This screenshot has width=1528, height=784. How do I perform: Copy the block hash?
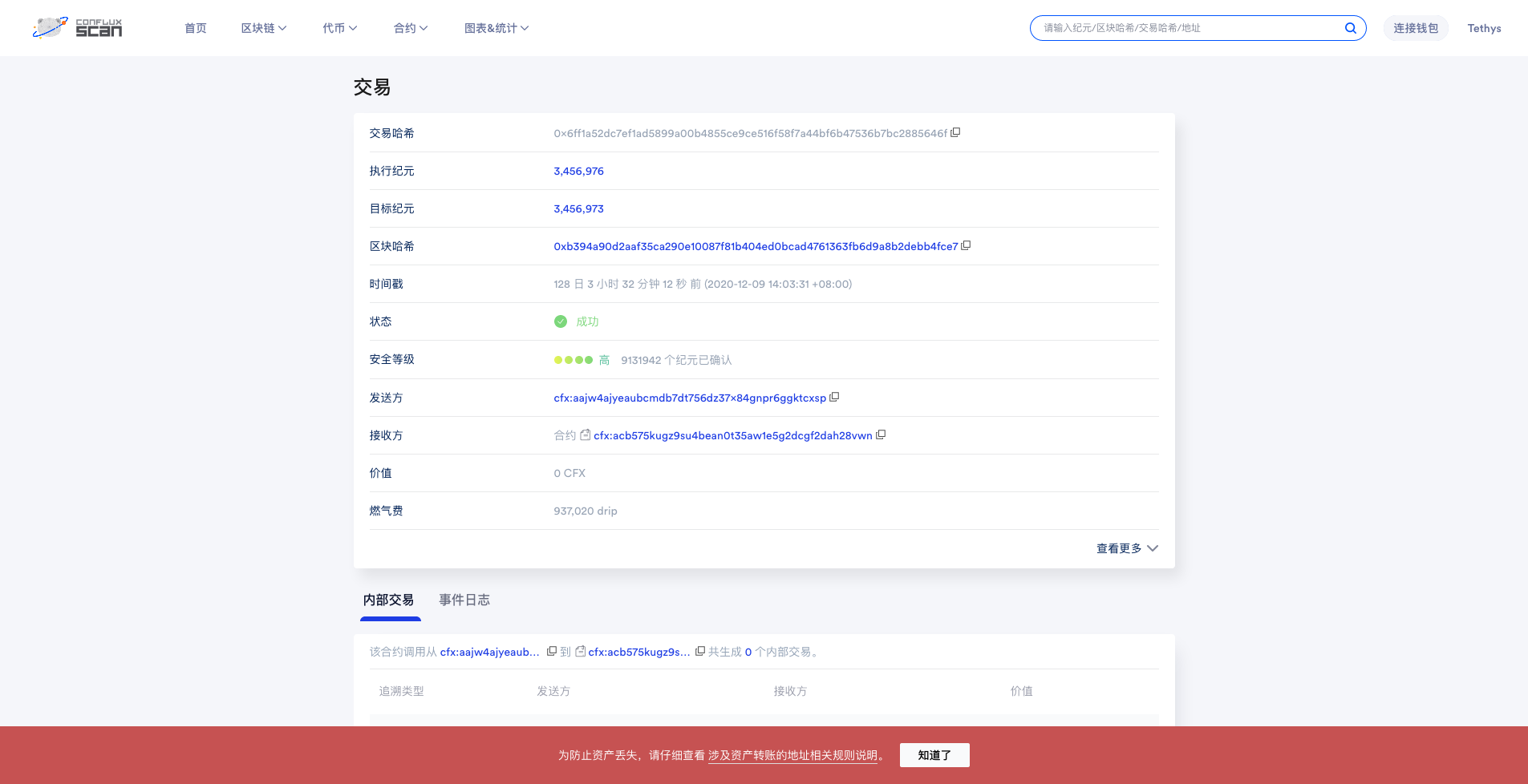966,246
